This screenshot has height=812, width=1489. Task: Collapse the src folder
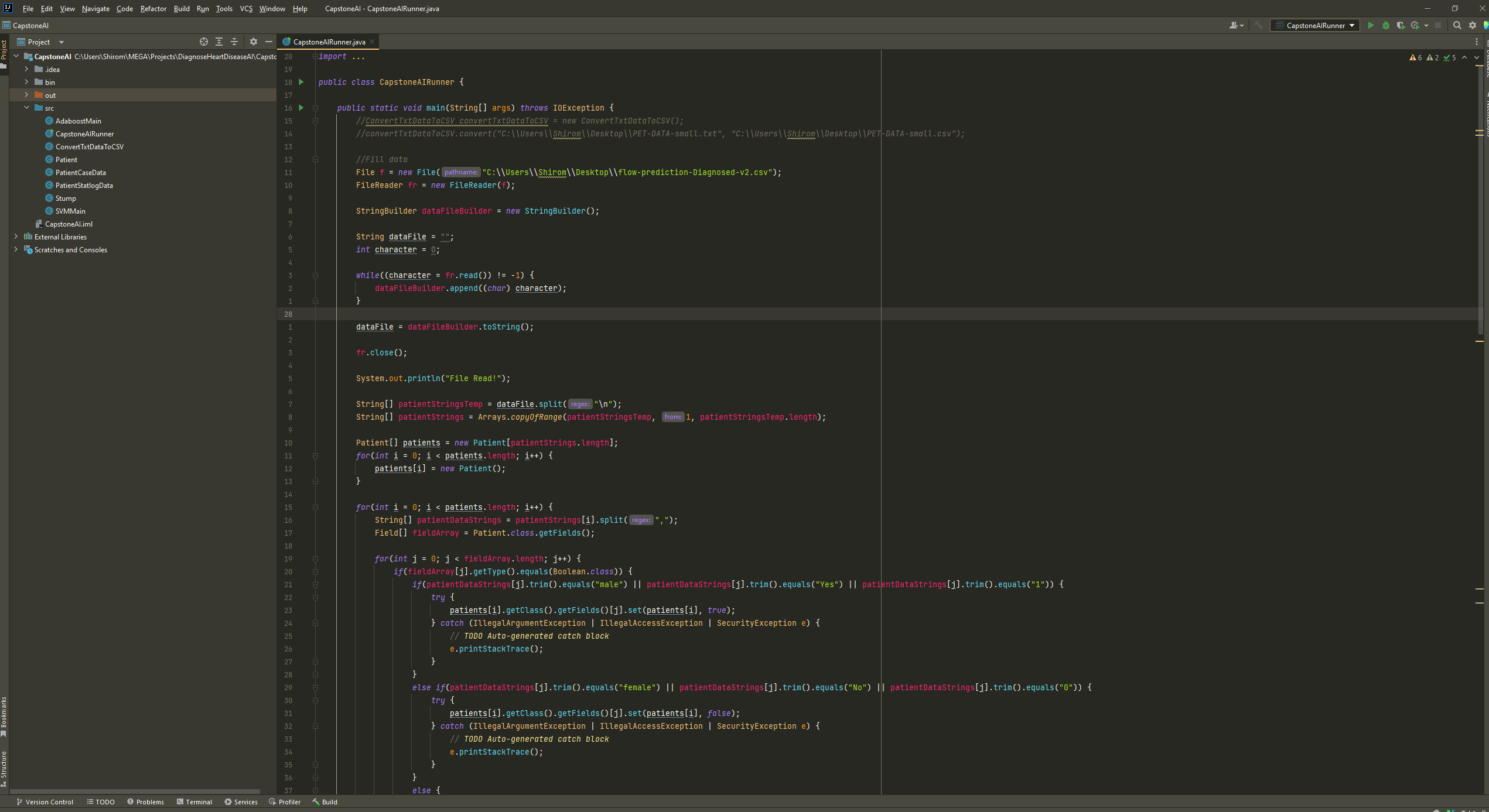26,108
